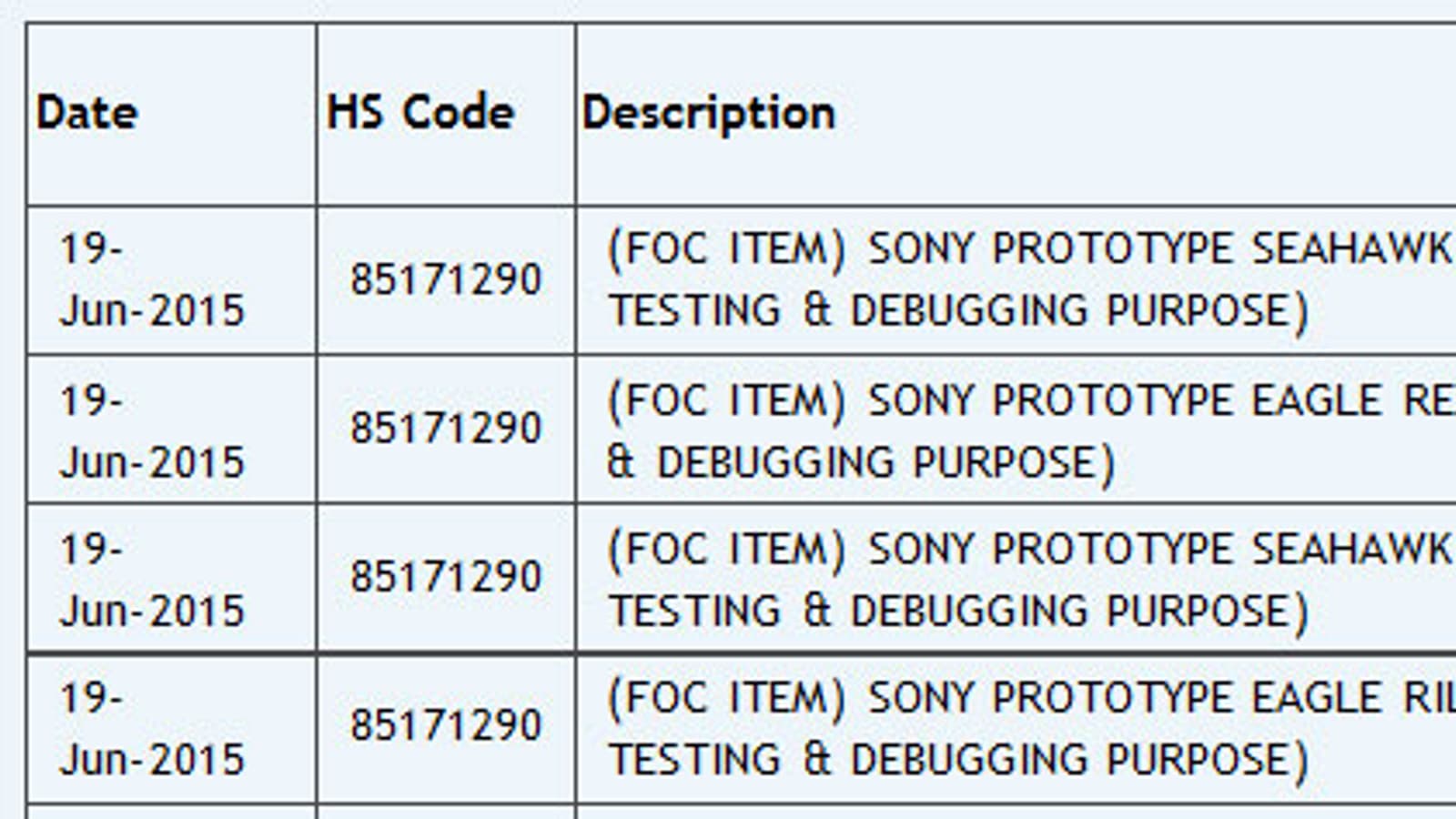Click third row's TESTING & DEBUGGING PURPOSE text
Viewport: 1456px width, 819px height.
(x=958, y=611)
